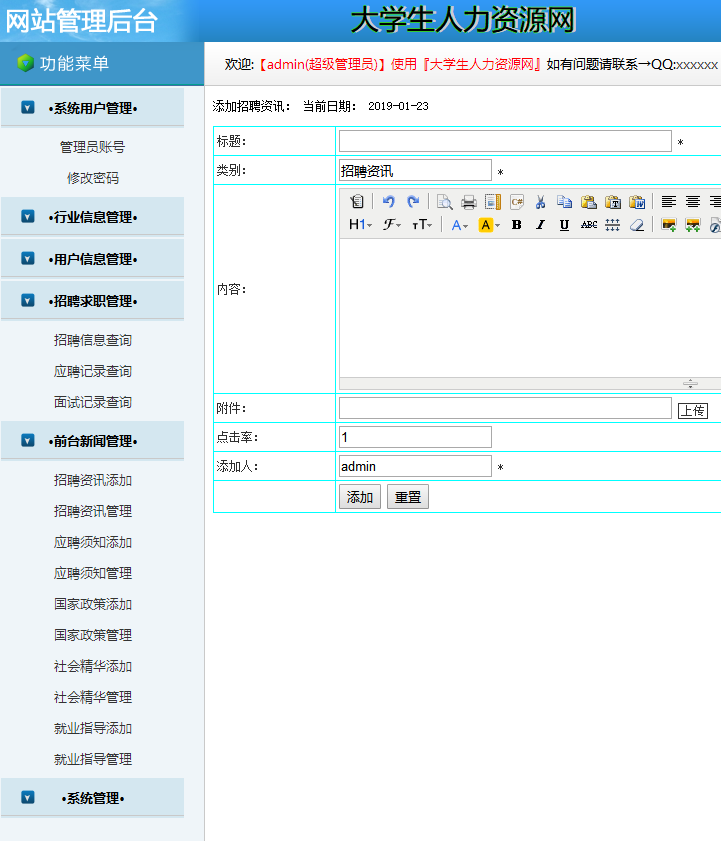Viewport: 721px width, 841px height.
Task: Align text left in editor
Action: coord(668,202)
